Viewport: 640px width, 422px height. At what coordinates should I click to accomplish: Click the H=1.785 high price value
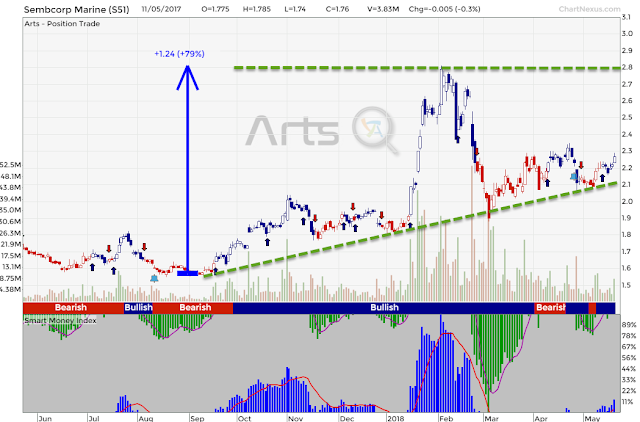coord(256,9)
